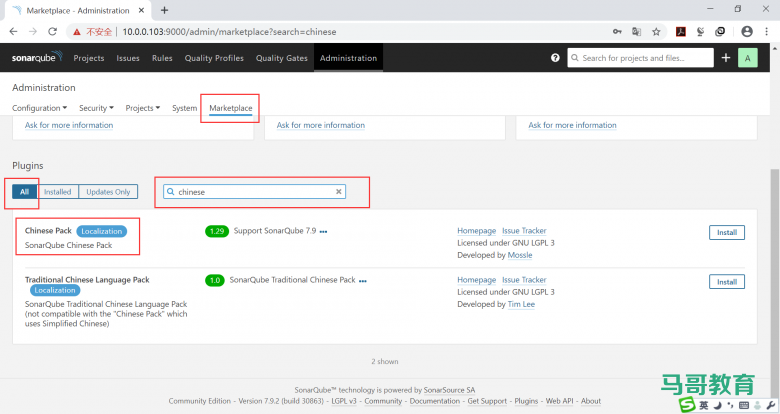Click first Ask for more information link
Screen dimensions: 780x414
coord(69,125)
